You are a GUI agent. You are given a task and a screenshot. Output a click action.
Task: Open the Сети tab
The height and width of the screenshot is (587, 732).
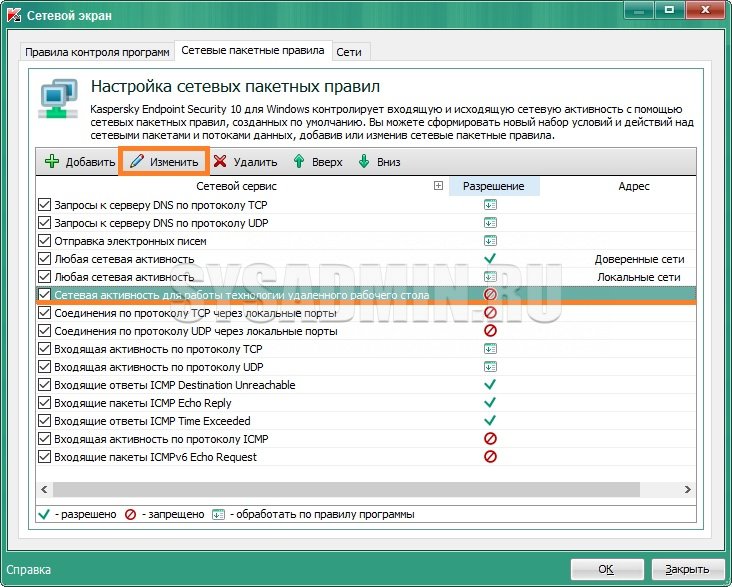point(349,51)
